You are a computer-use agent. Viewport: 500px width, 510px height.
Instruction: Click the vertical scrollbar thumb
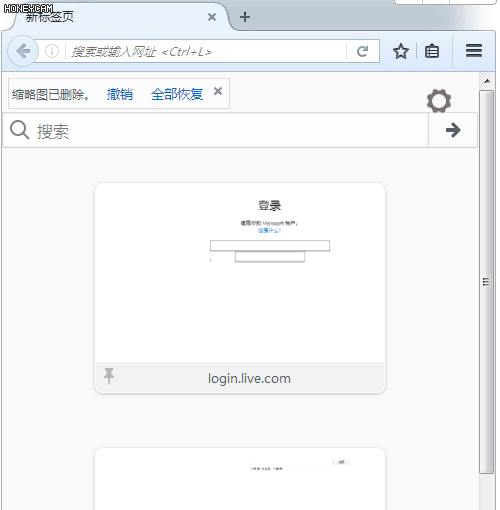pos(487,282)
